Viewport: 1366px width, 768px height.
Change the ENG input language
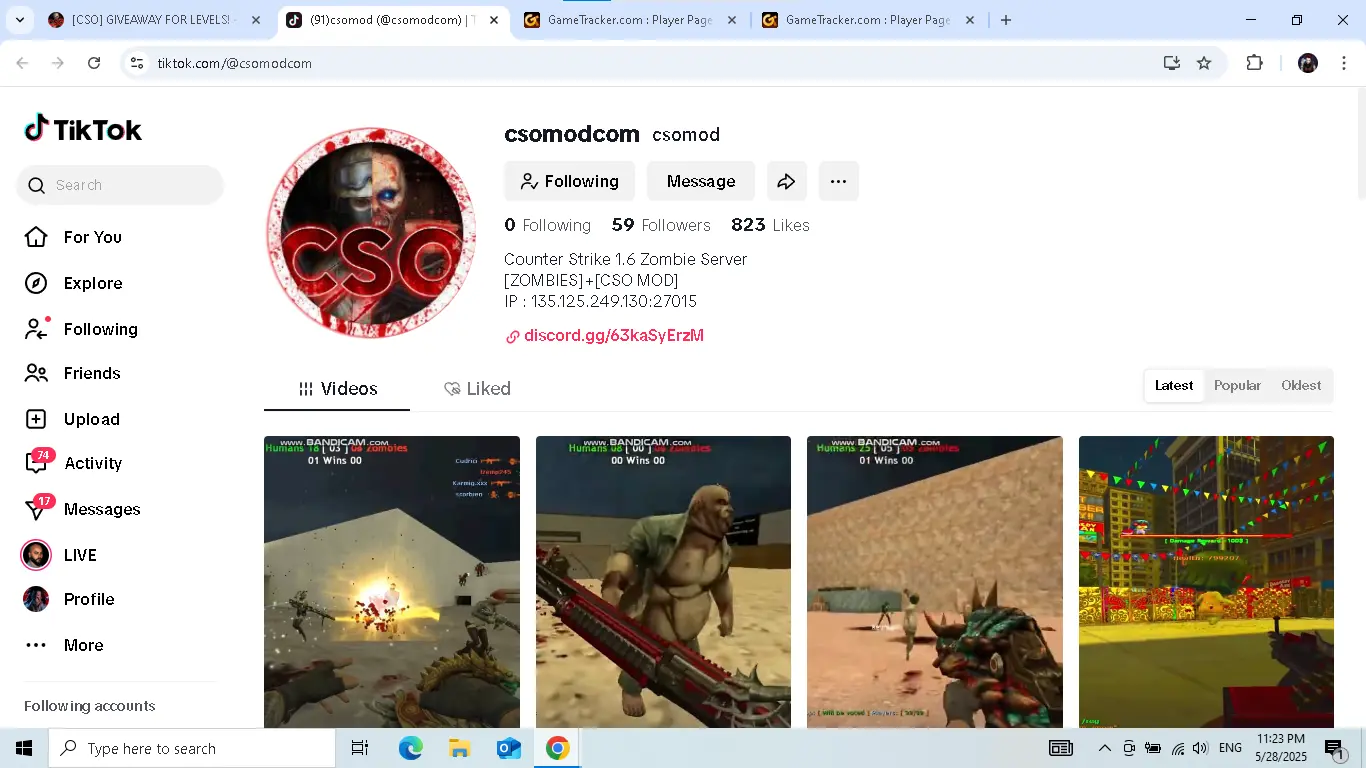1230,748
